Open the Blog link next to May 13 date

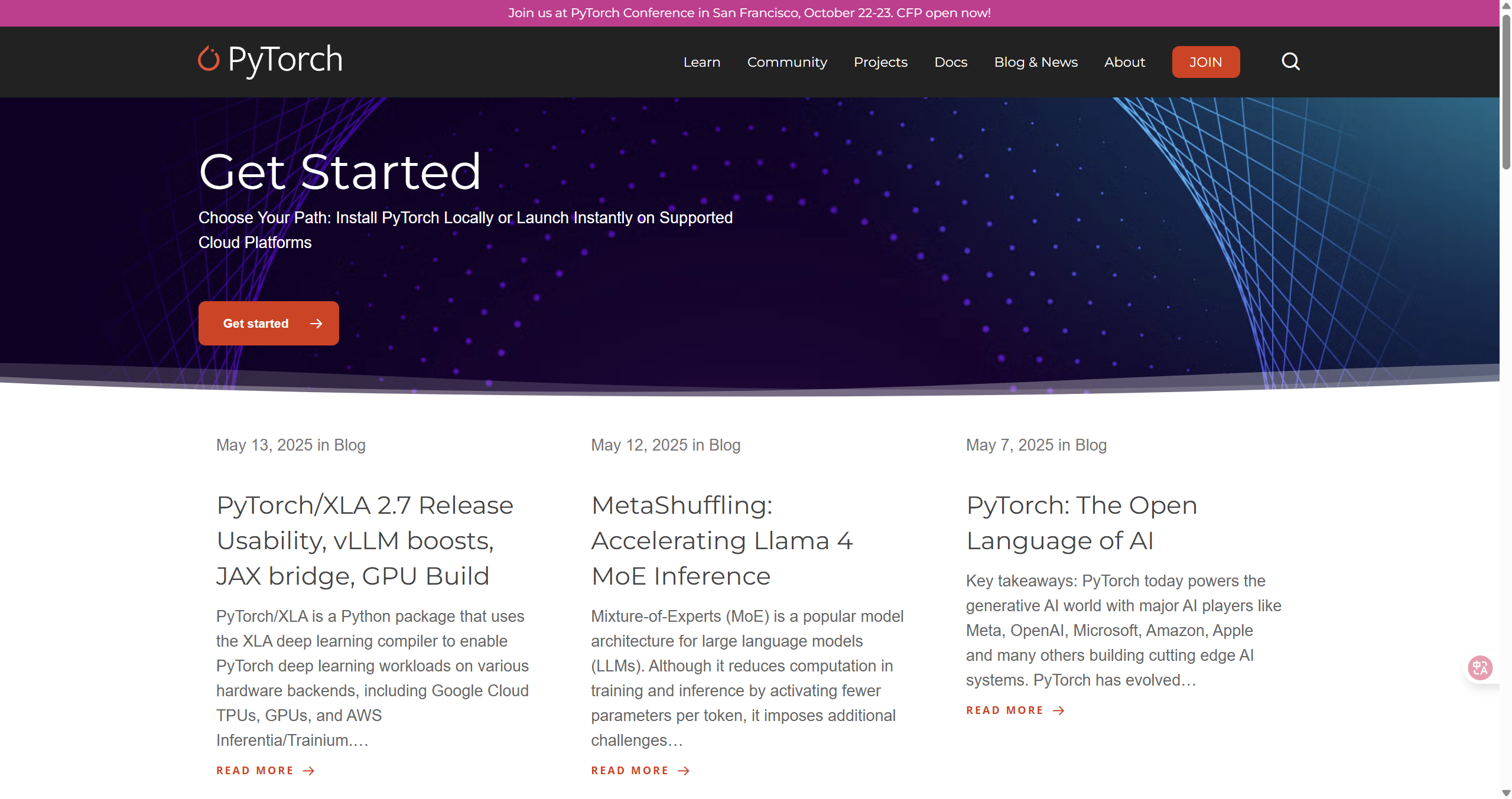(350, 445)
